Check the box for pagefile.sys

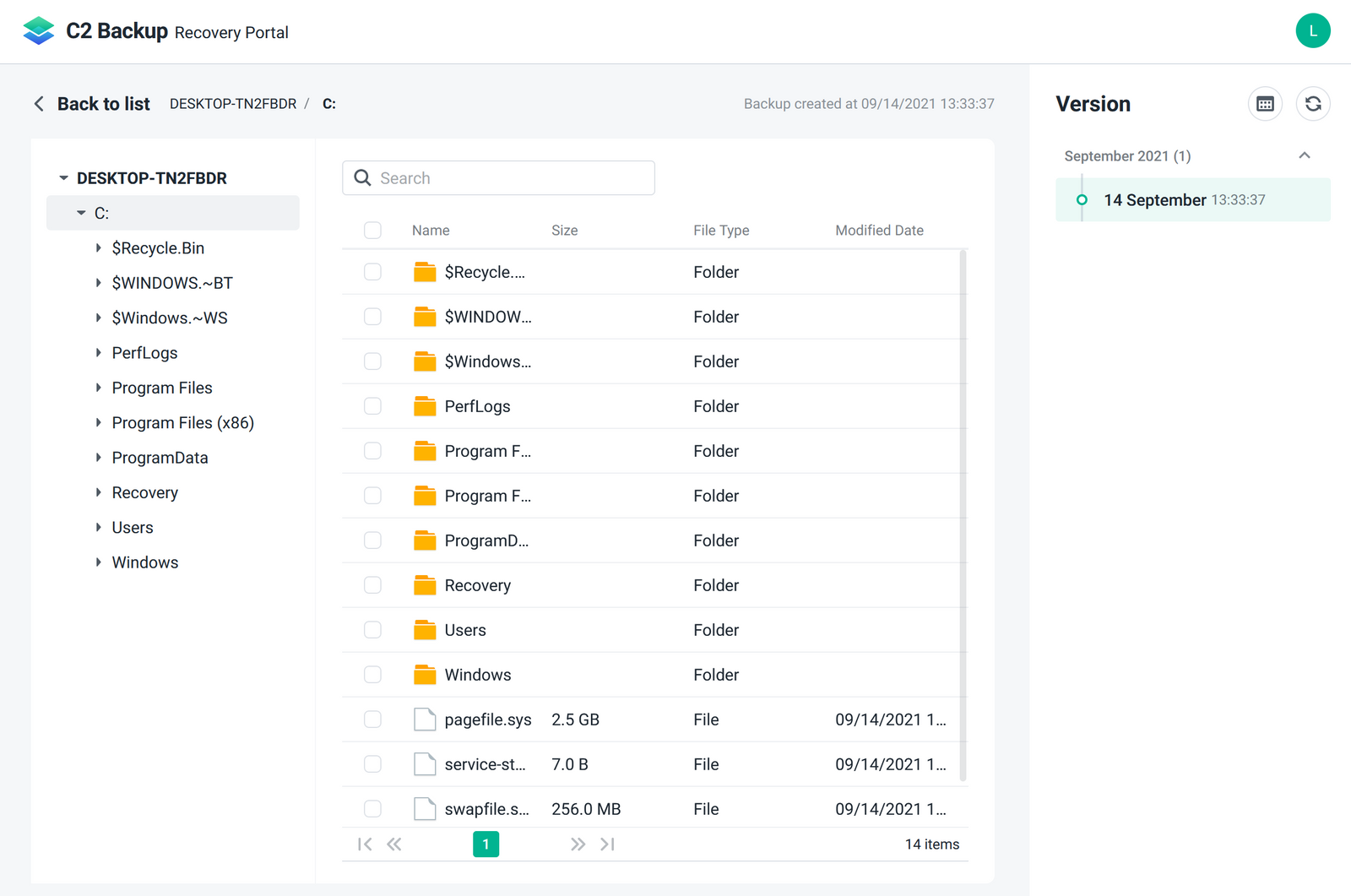[x=372, y=720]
